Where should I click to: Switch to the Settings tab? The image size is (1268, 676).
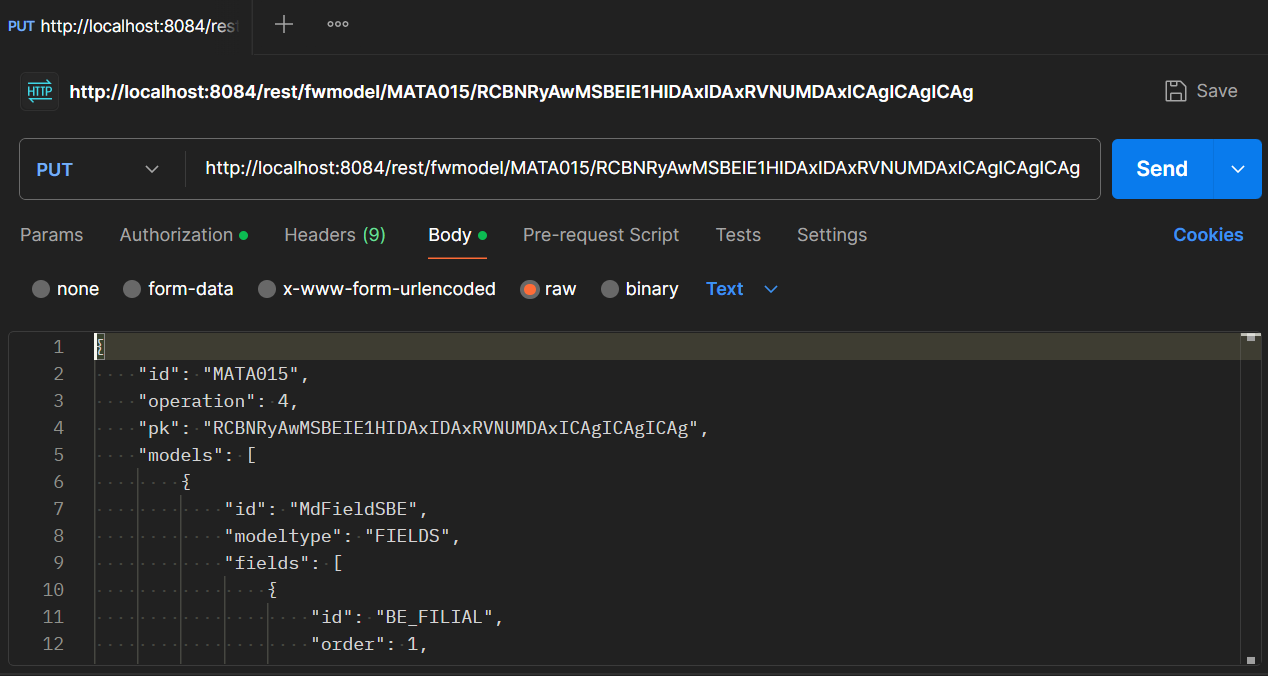tap(832, 235)
